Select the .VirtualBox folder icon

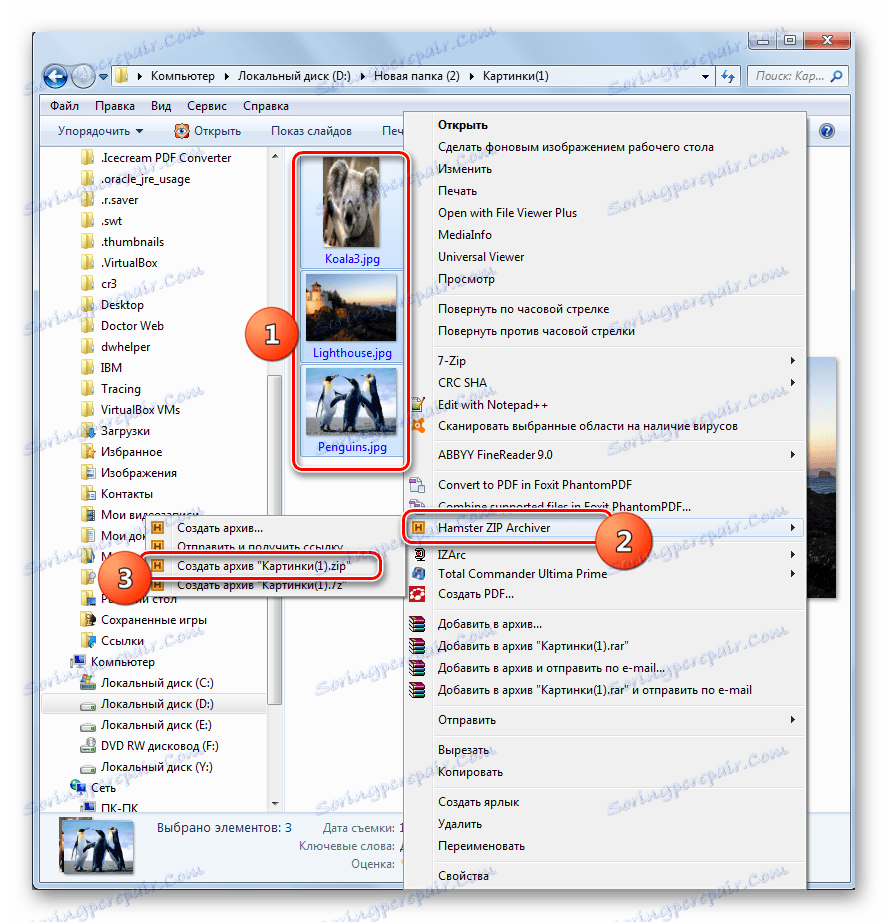point(88,263)
